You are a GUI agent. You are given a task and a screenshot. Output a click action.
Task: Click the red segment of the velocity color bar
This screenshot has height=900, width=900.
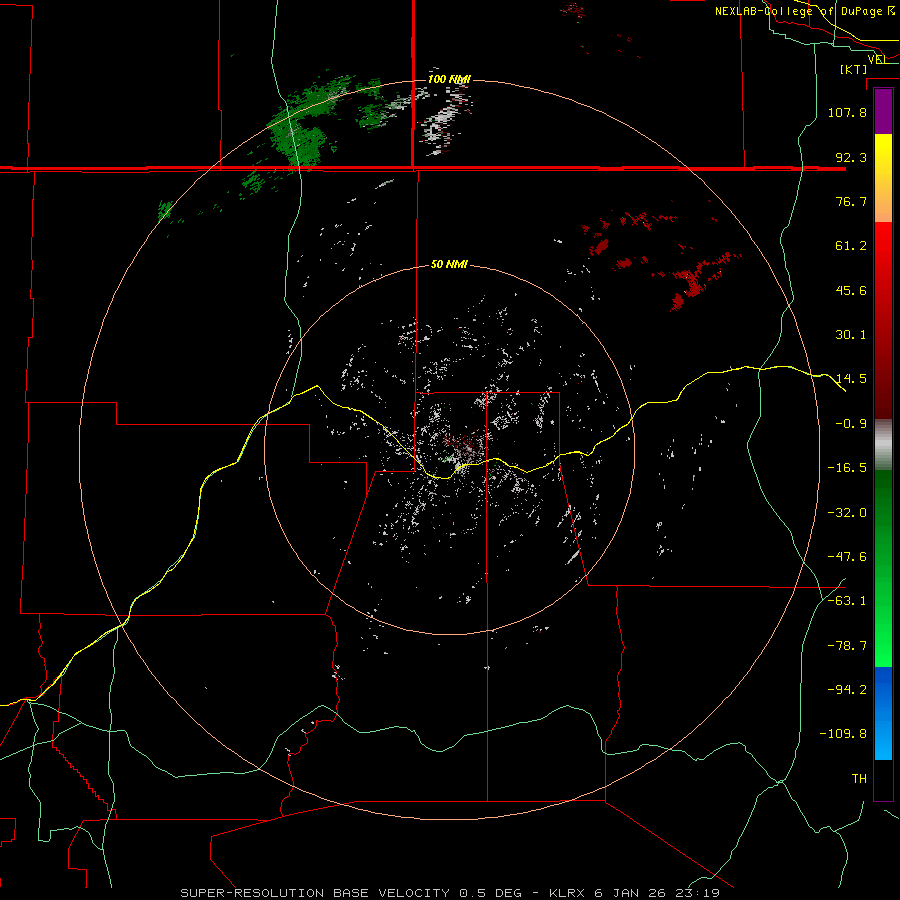tap(883, 320)
